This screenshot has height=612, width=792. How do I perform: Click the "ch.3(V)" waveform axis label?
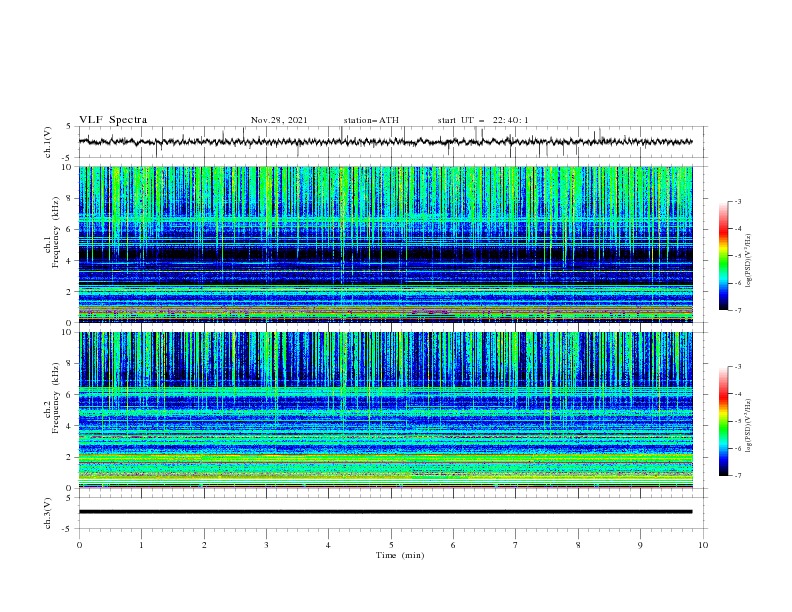(48, 513)
